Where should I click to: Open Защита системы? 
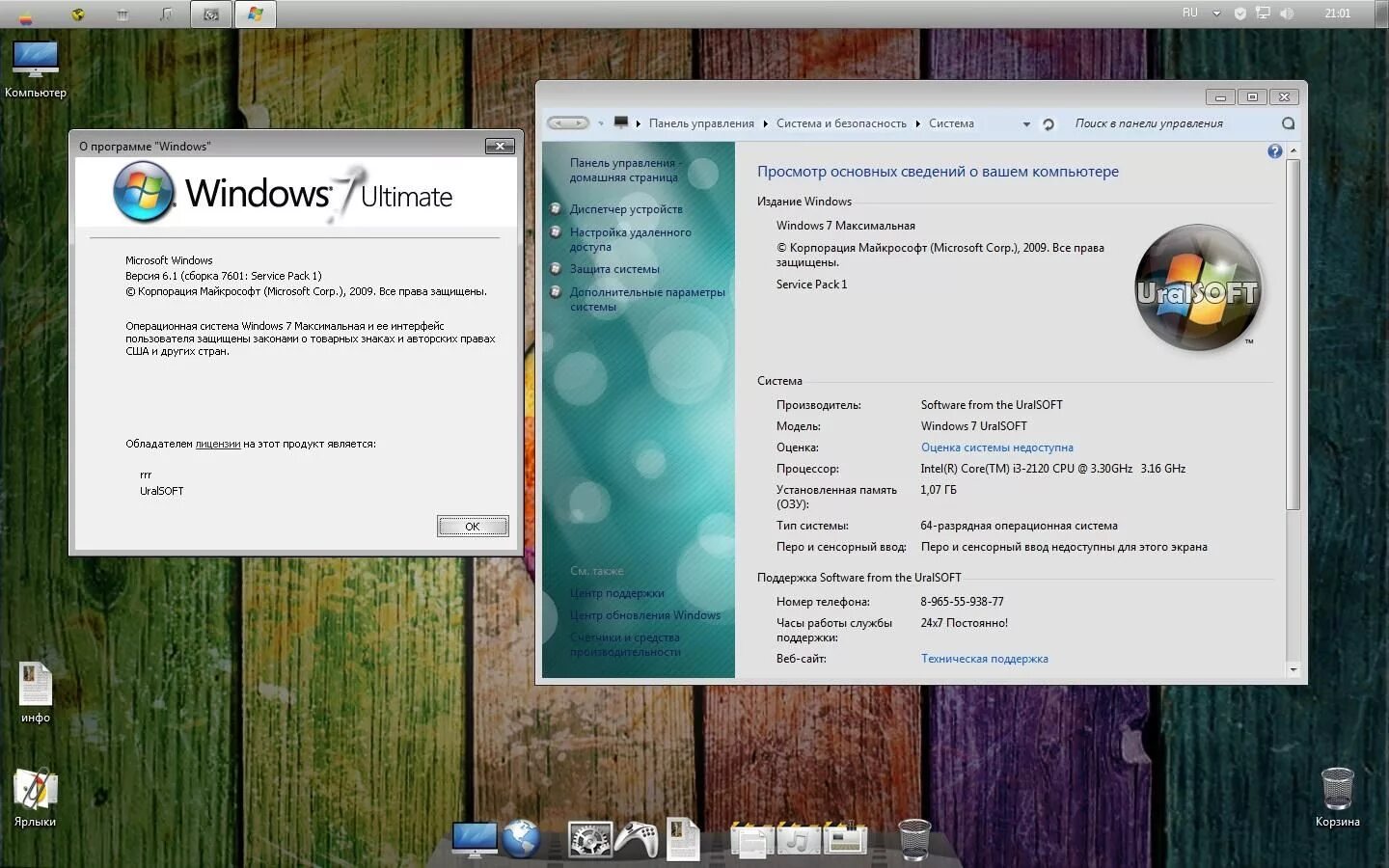coord(614,269)
